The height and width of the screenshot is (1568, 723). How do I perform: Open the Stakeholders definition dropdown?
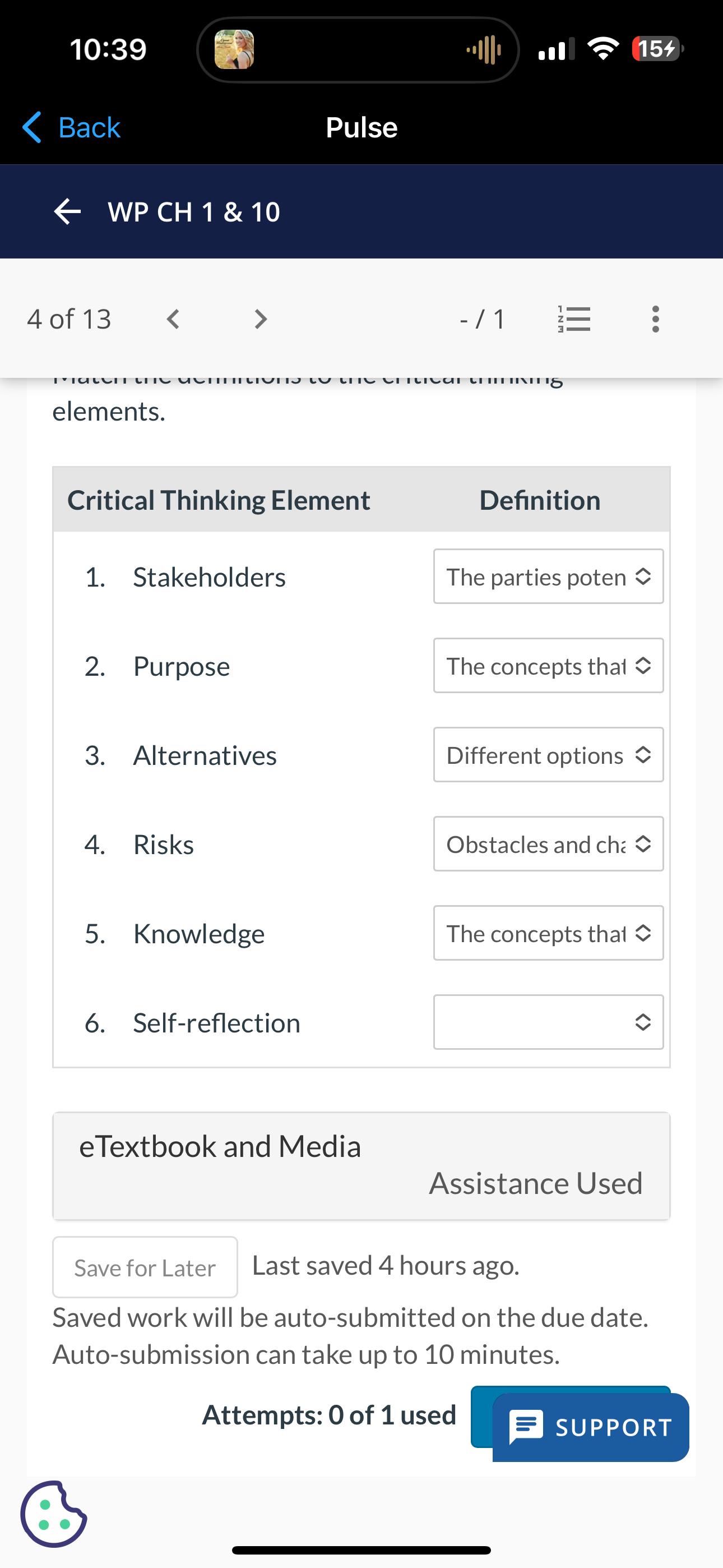[548, 577]
